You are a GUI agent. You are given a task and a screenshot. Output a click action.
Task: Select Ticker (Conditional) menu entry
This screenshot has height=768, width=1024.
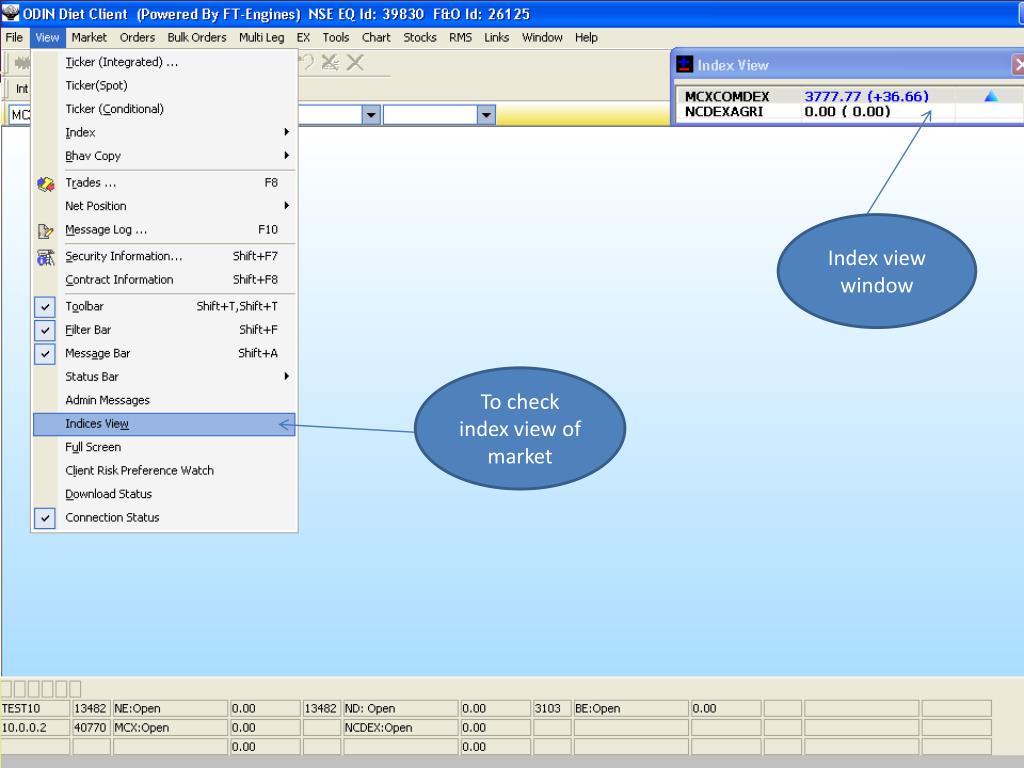click(x=165, y=109)
